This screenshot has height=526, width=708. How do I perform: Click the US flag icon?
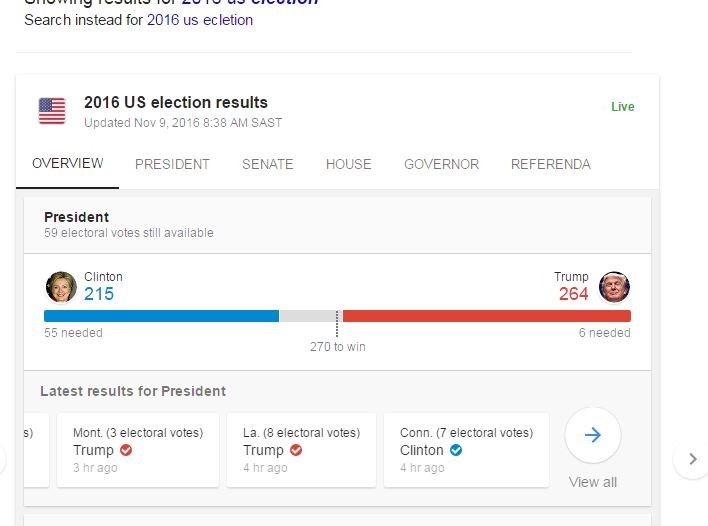click(52, 111)
